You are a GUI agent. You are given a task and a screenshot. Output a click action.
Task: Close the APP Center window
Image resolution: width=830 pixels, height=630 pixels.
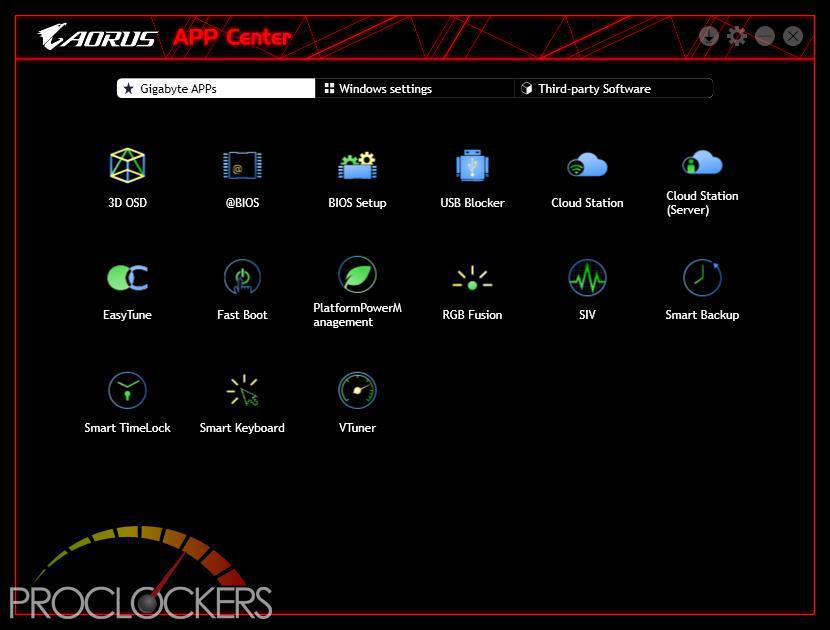pyautogui.click(x=793, y=36)
